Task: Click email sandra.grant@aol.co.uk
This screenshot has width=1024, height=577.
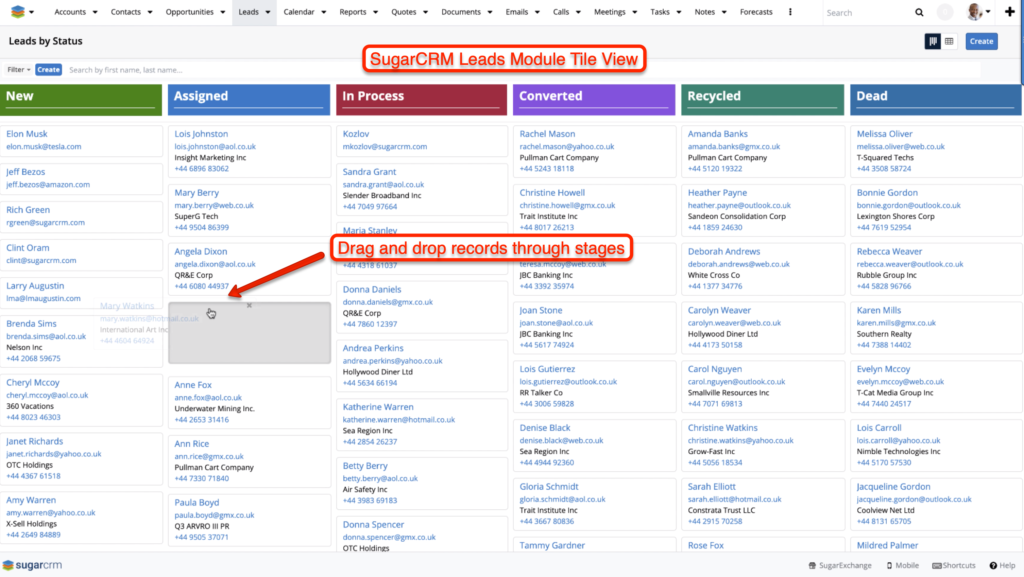Action: click(383, 185)
